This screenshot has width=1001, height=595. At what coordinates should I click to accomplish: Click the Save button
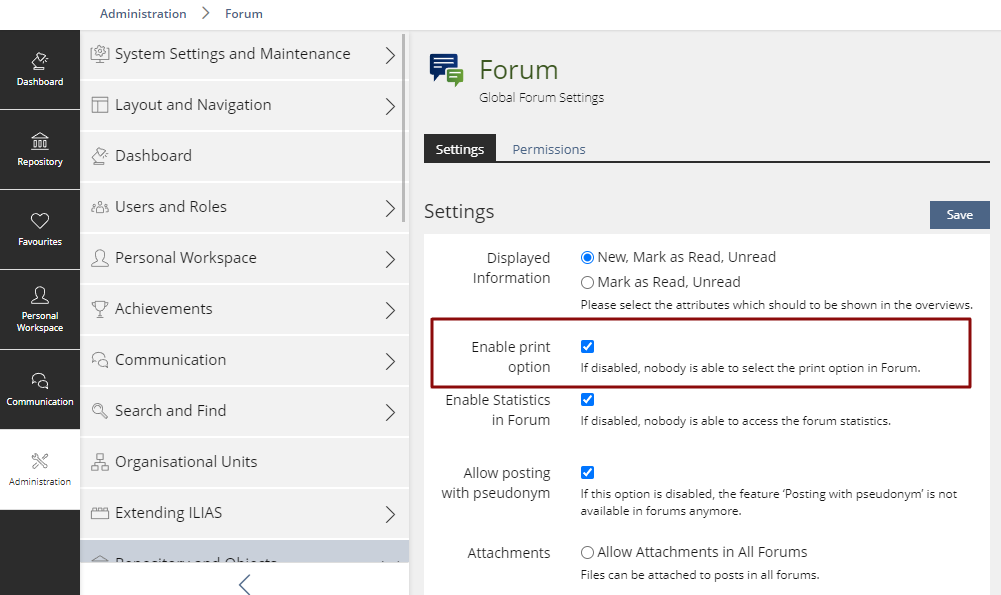(959, 215)
